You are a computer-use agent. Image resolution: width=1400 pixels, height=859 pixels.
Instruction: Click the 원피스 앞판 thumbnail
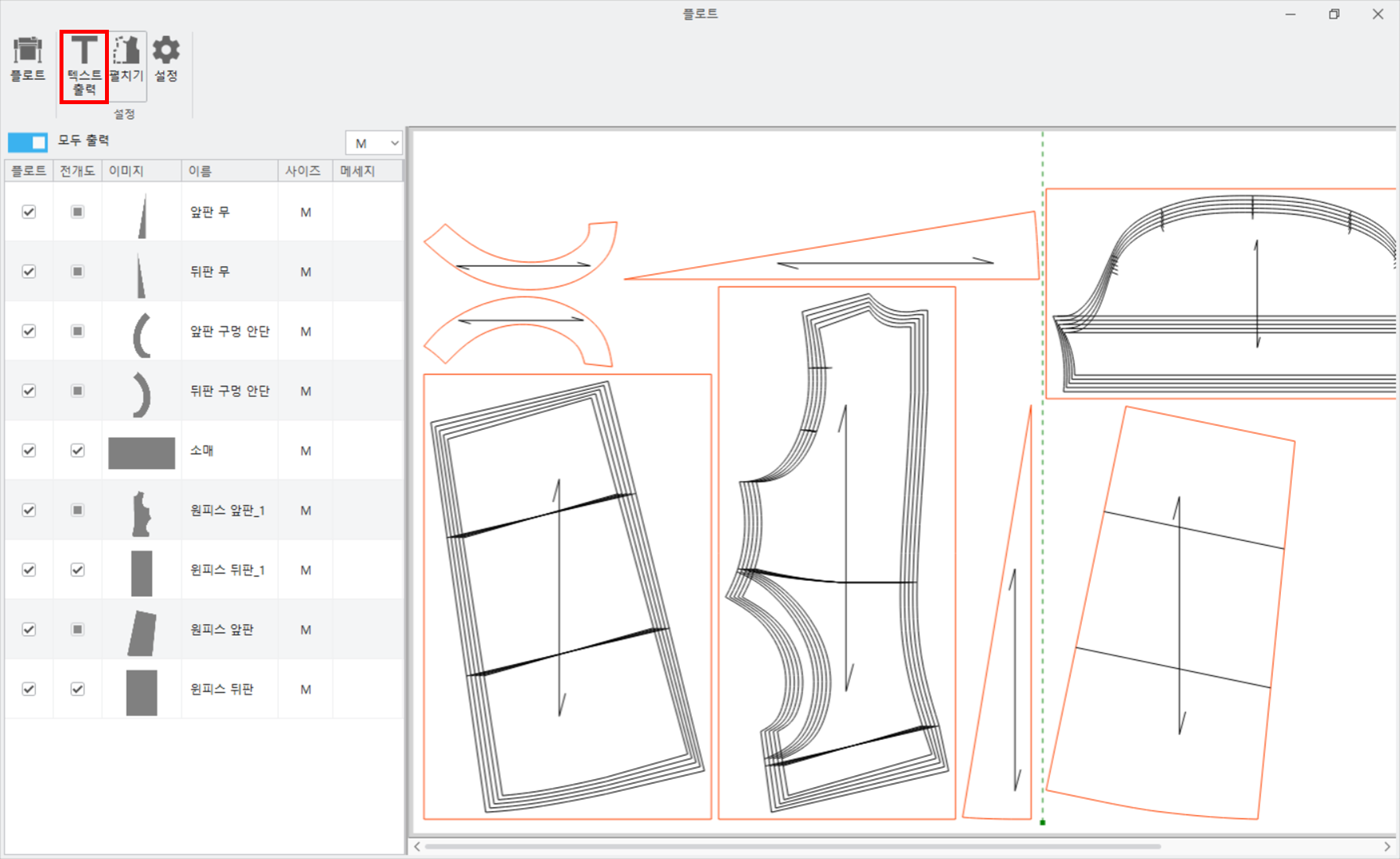click(x=142, y=633)
